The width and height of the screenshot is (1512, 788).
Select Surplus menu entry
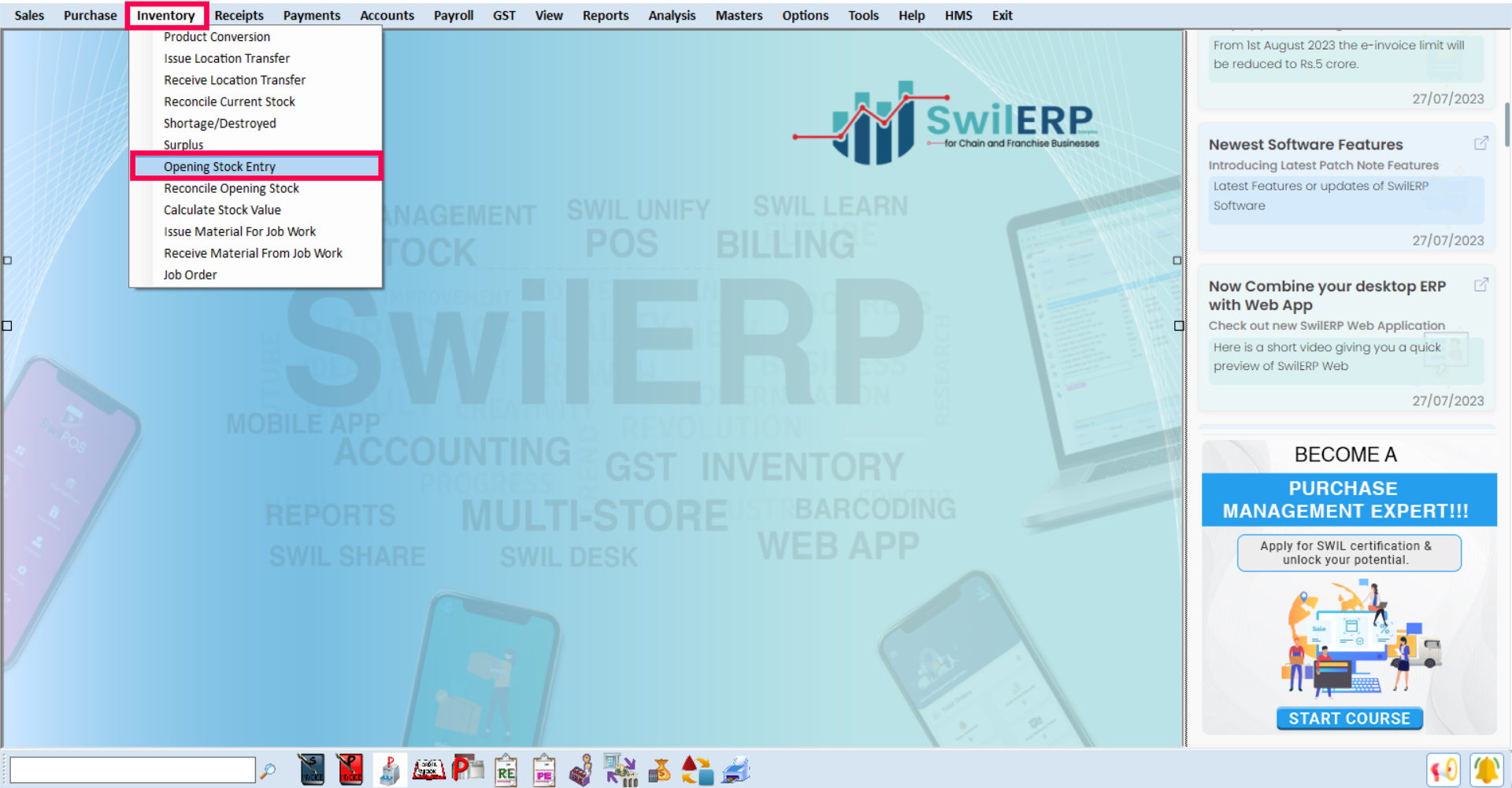tap(256, 144)
